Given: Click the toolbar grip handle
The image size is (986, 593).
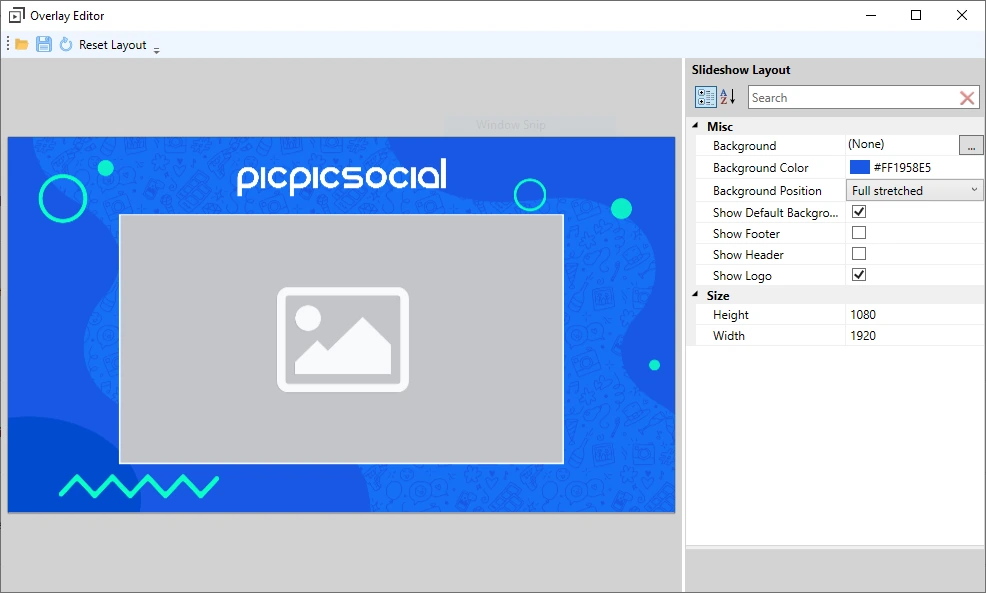Looking at the screenshot, I should (8, 44).
